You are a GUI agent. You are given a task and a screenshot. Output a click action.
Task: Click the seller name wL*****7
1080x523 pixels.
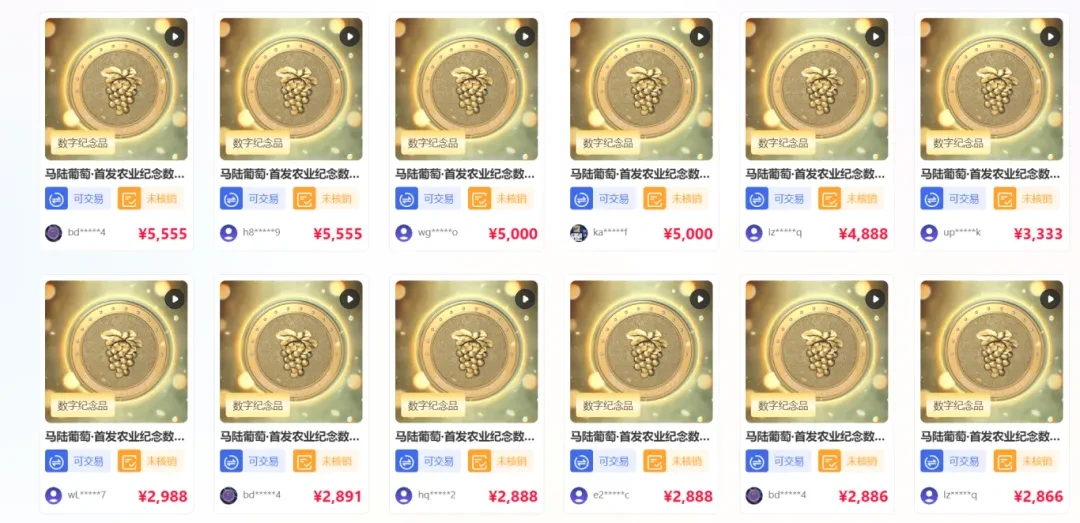pyautogui.click(x=87, y=496)
